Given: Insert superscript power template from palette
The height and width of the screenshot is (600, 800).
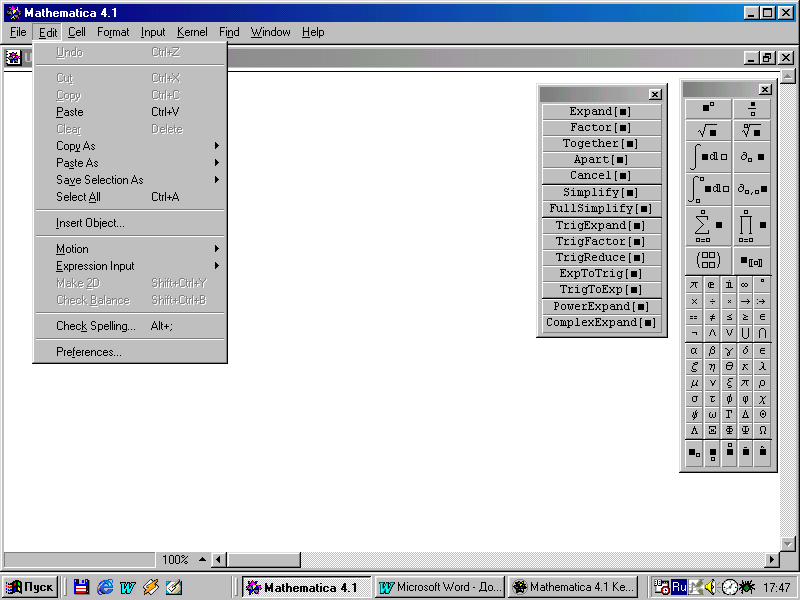Looking at the screenshot, I should 709,109.
